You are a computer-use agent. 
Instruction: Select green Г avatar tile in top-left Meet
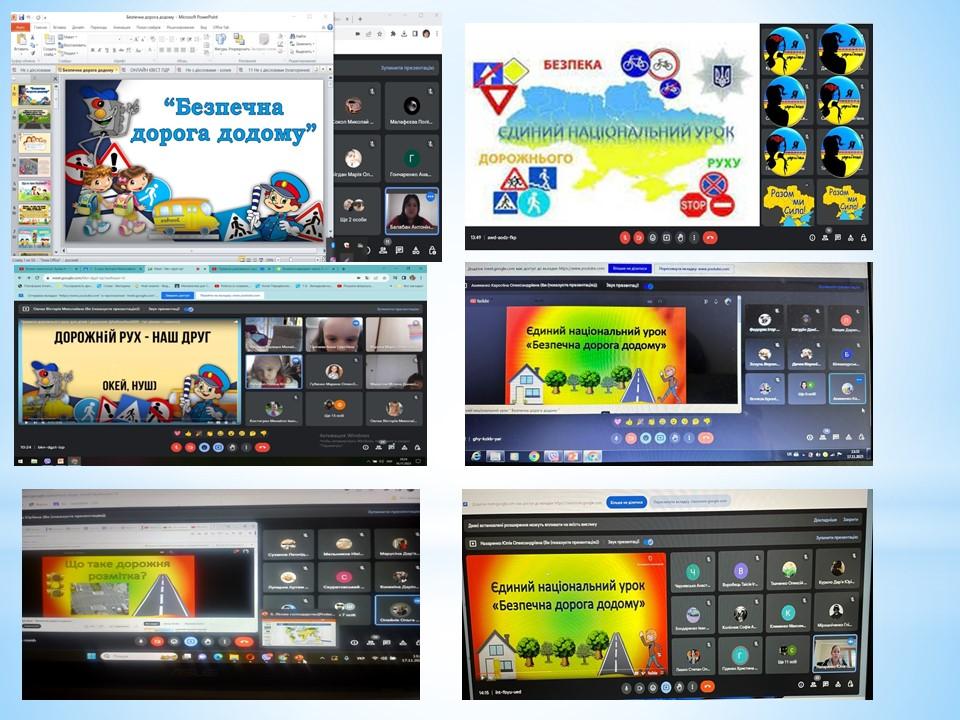pos(411,158)
